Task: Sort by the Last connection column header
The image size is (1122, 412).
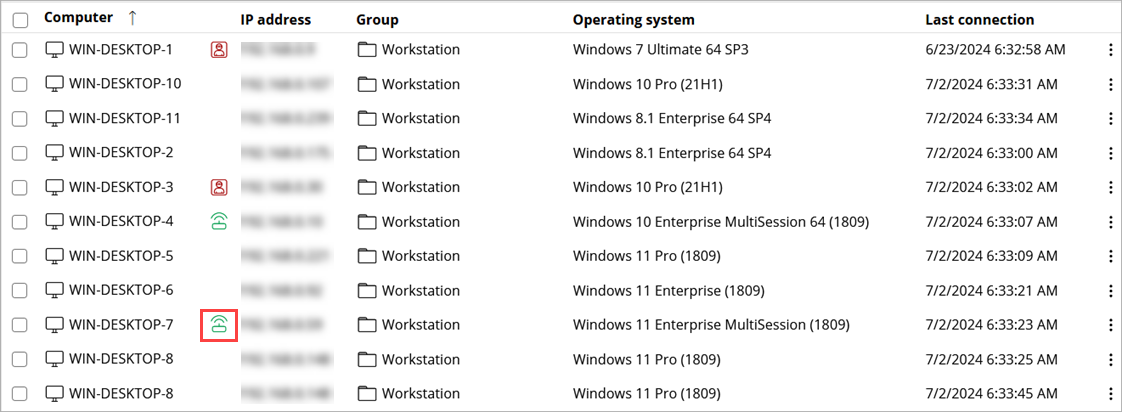Action: (x=979, y=20)
